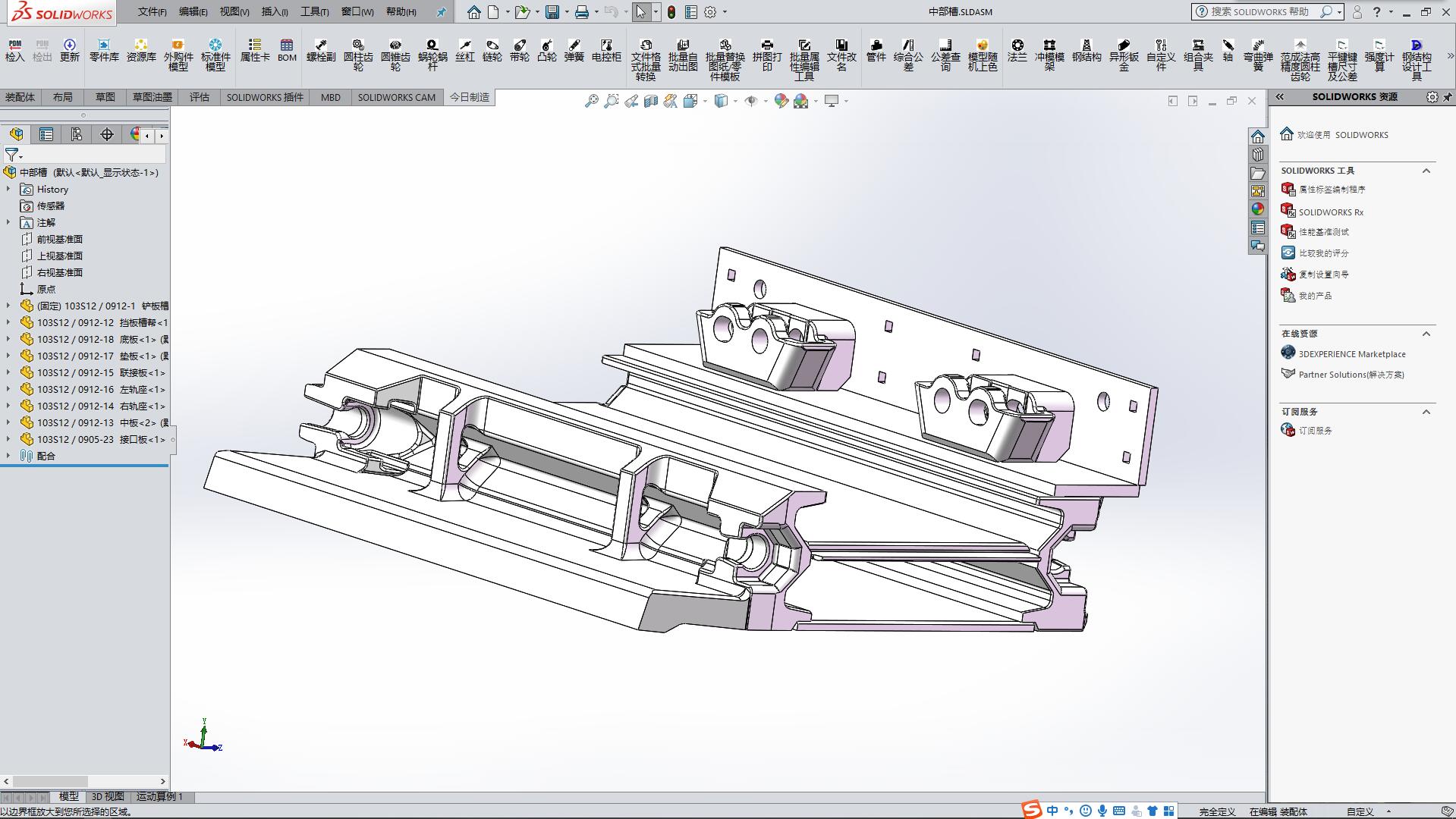
Task: Click the PropertyManager tab icon
Action: click(46, 134)
